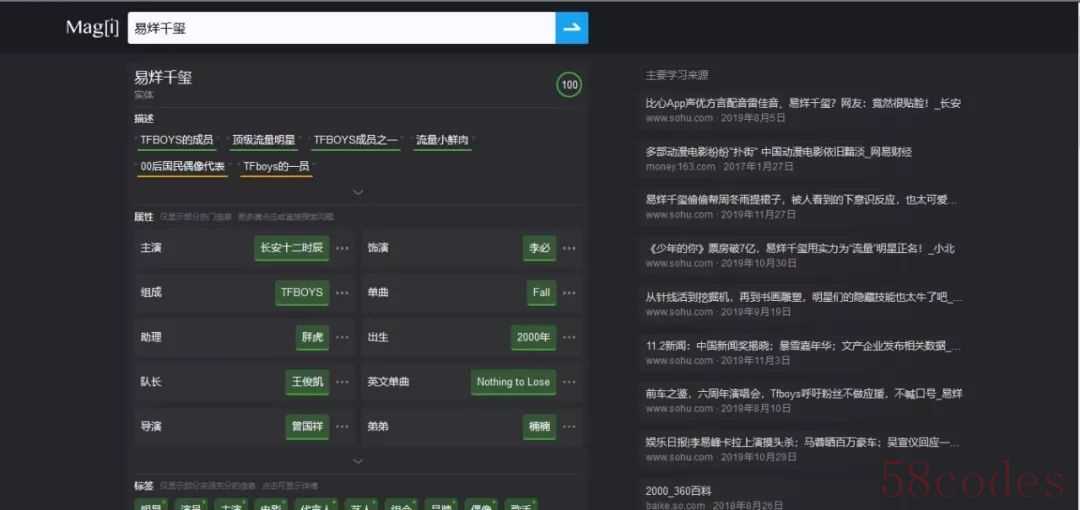Click the 出生 attribute label
The image size is (1080, 510).
(377, 337)
